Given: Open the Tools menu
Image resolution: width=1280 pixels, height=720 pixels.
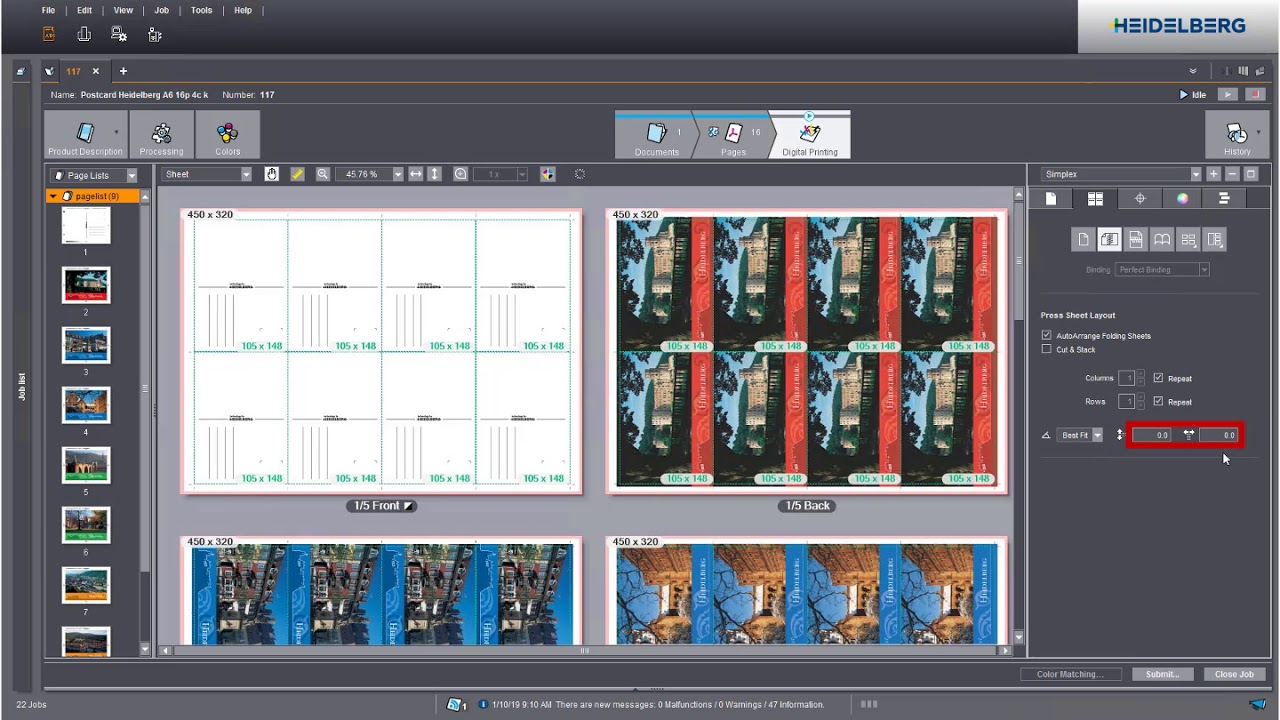Looking at the screenshot, I should coord(201,10).
